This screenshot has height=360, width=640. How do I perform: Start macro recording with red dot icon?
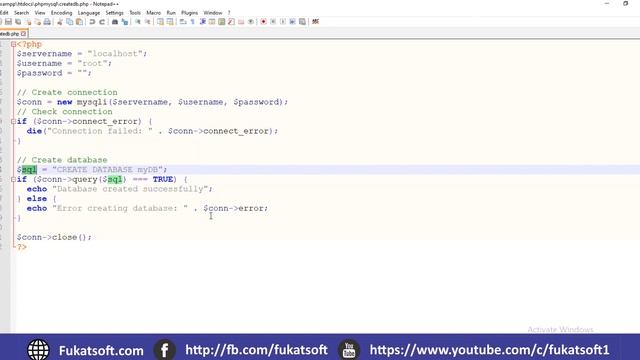pyautogui.click(x=263, y=22)
